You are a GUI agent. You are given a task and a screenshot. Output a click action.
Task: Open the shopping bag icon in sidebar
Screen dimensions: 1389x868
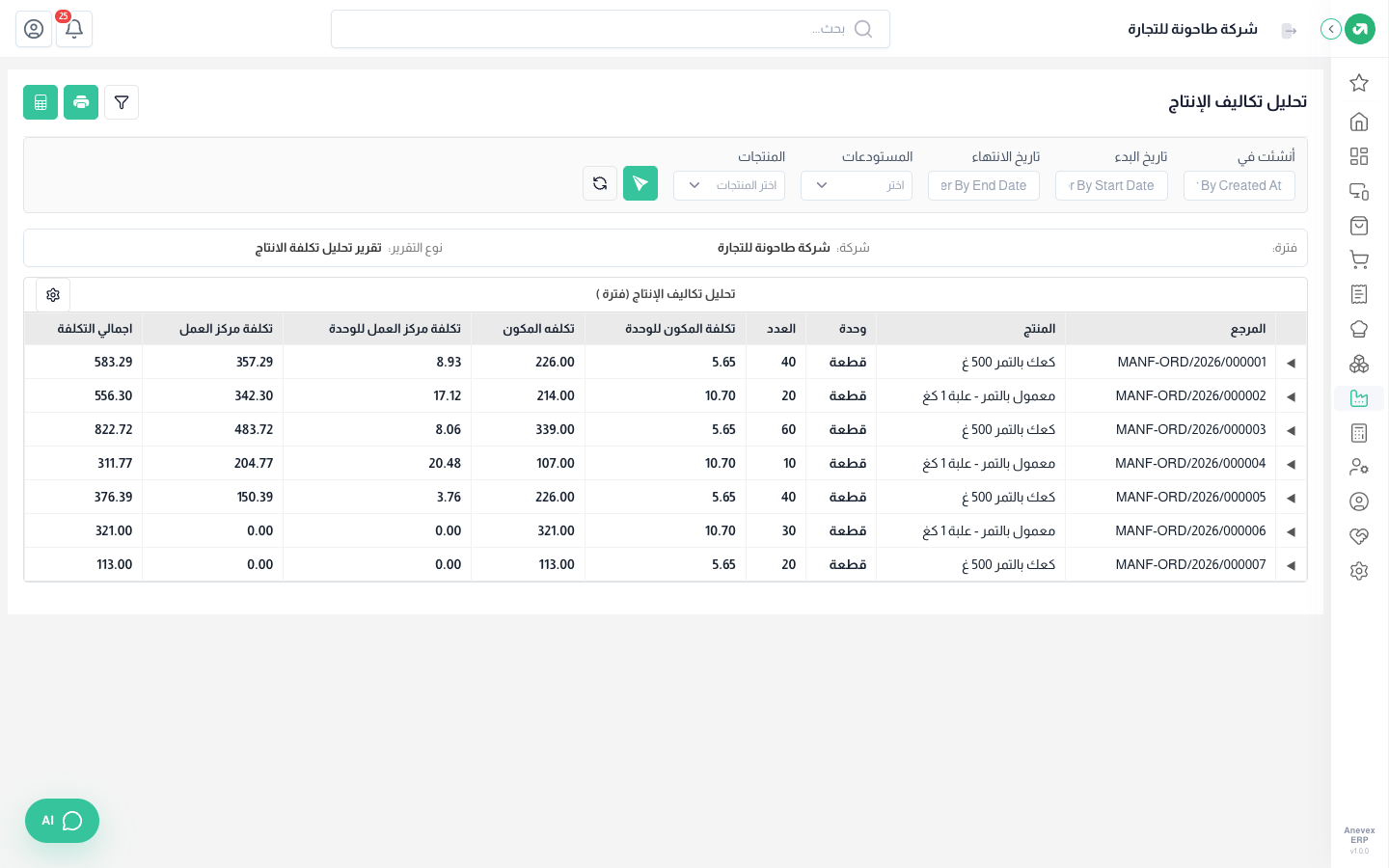[1359, 226]
